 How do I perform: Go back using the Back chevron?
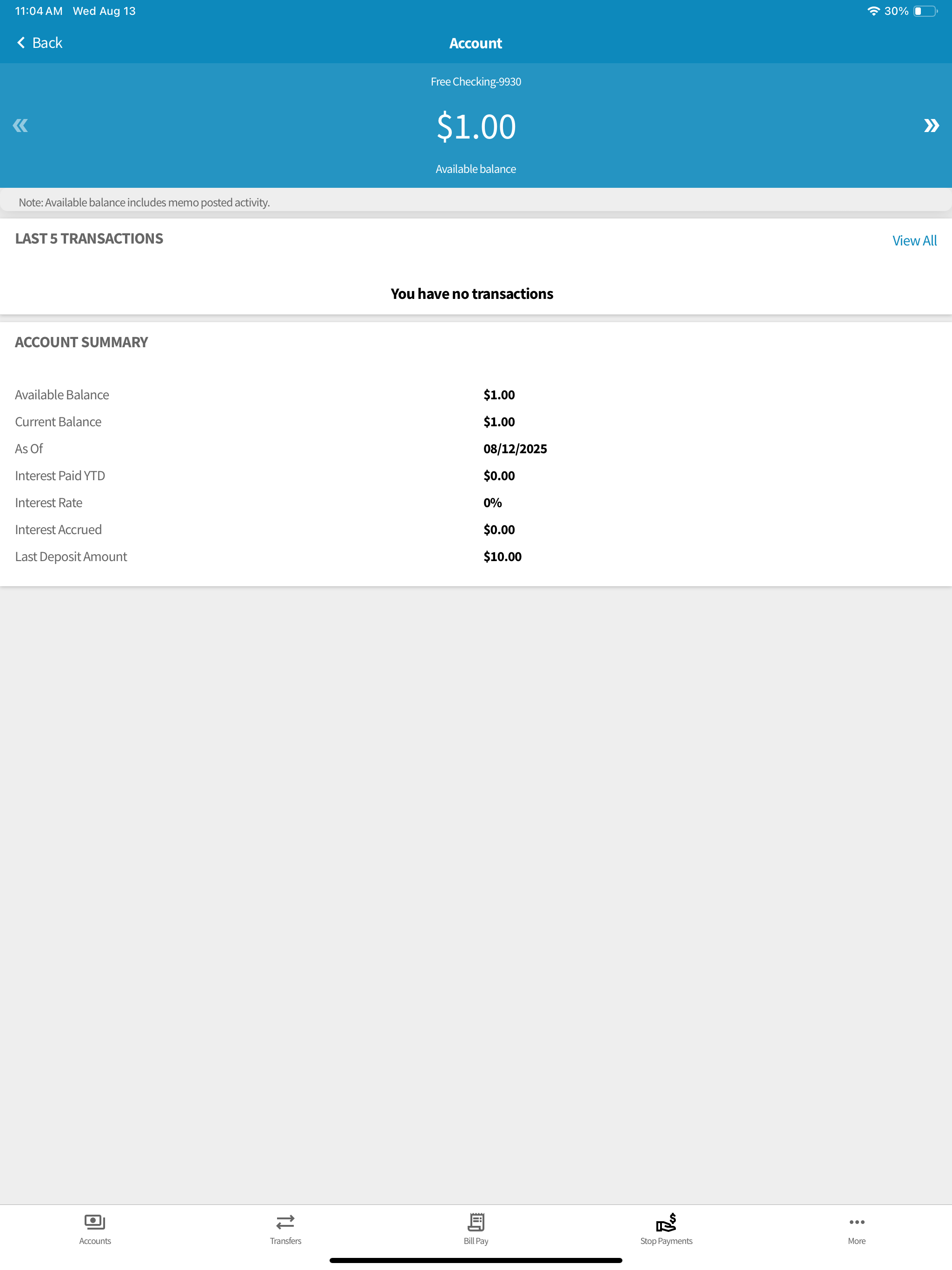click(x=21, y=42)
